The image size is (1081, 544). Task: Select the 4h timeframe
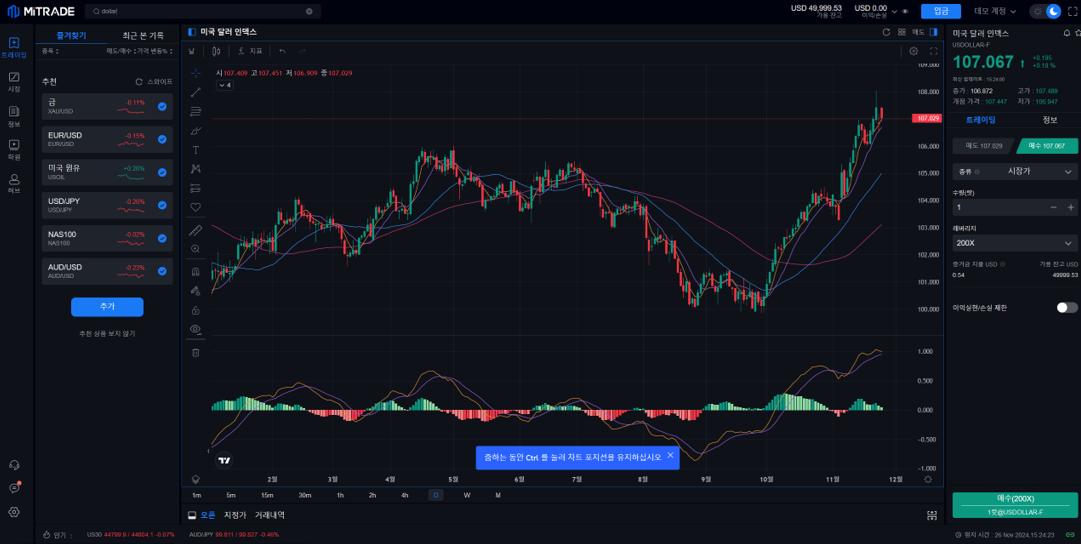pyautogui.click(x=404, y=495)
